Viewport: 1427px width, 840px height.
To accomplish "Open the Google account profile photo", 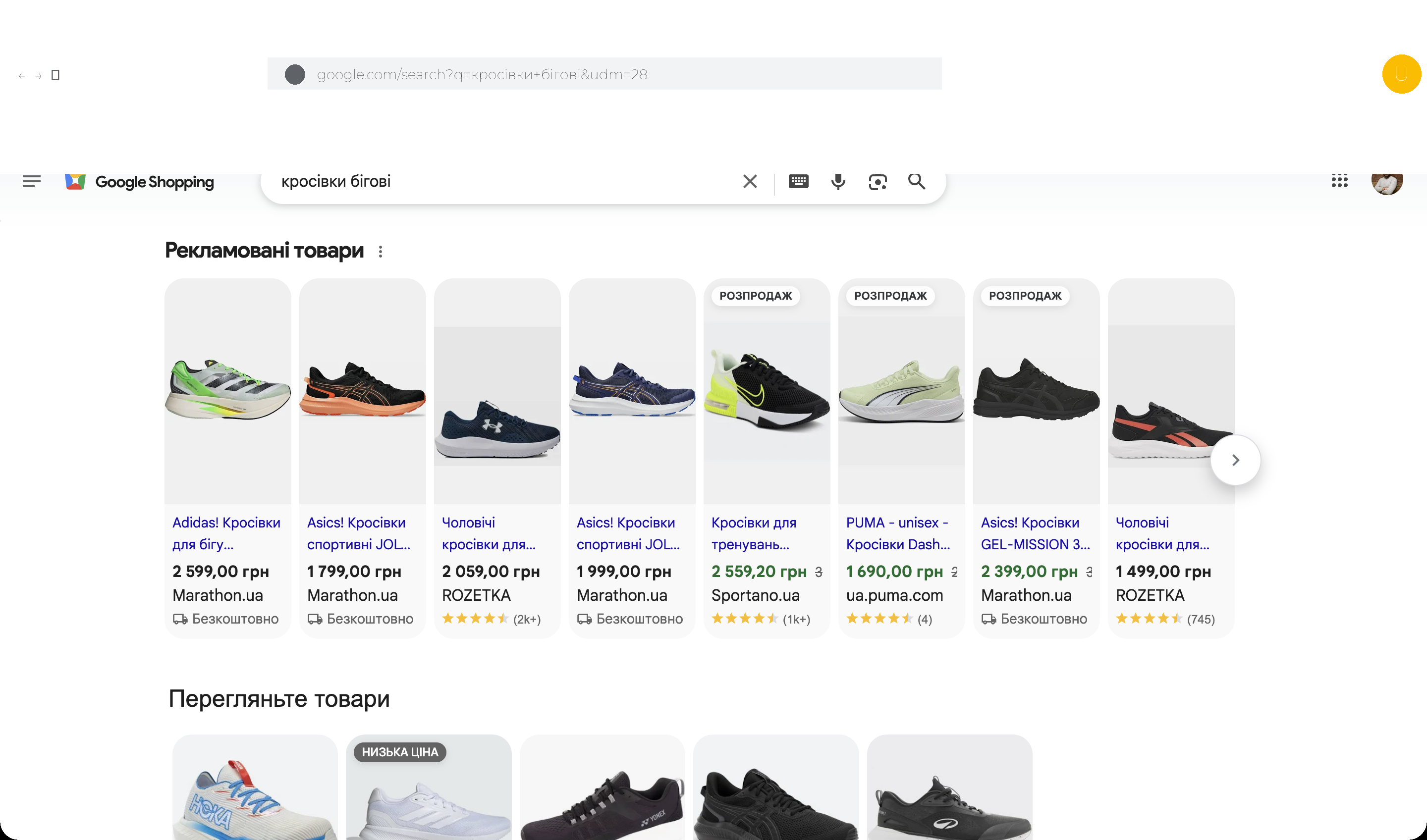I will tap(1387, 183).
